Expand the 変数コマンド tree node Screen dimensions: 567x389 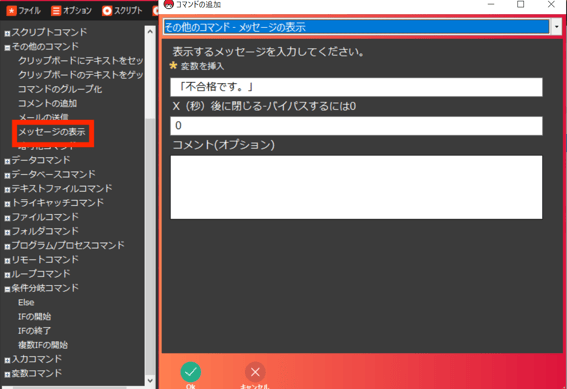7,375
